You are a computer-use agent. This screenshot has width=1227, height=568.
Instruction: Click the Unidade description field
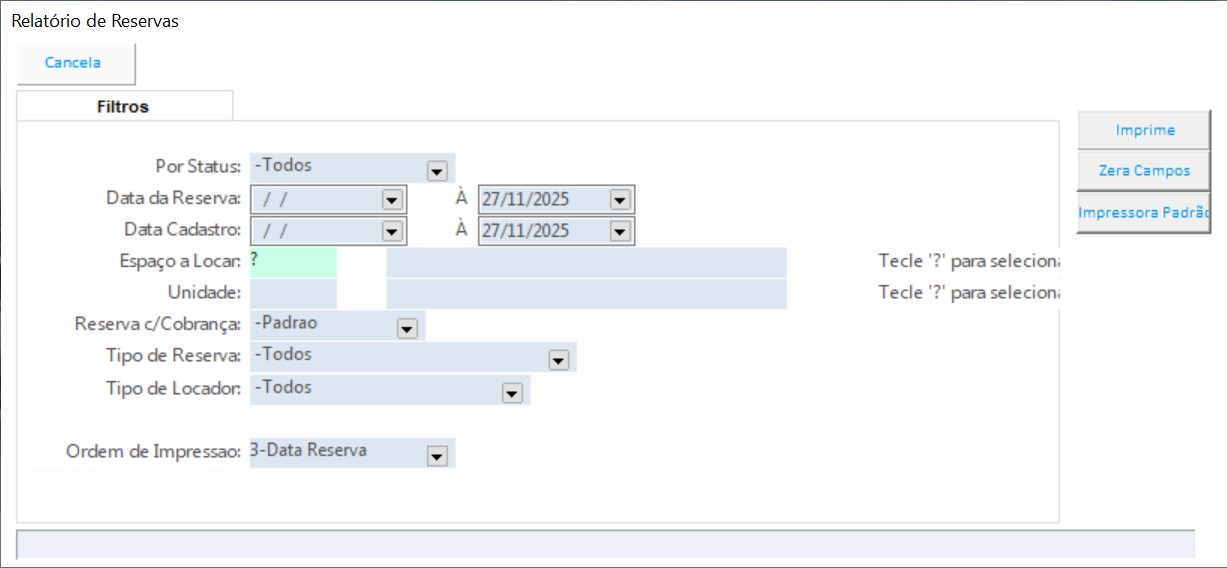coord(586,294)
